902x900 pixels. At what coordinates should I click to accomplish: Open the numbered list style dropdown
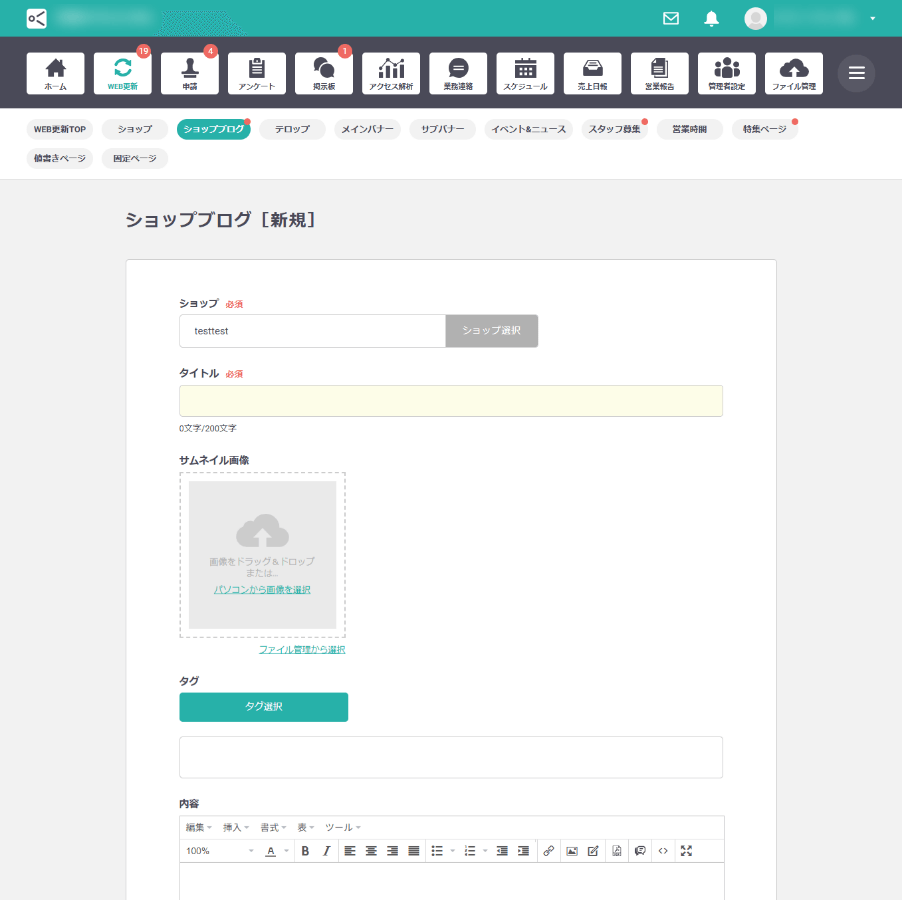(x=484, y=851)
